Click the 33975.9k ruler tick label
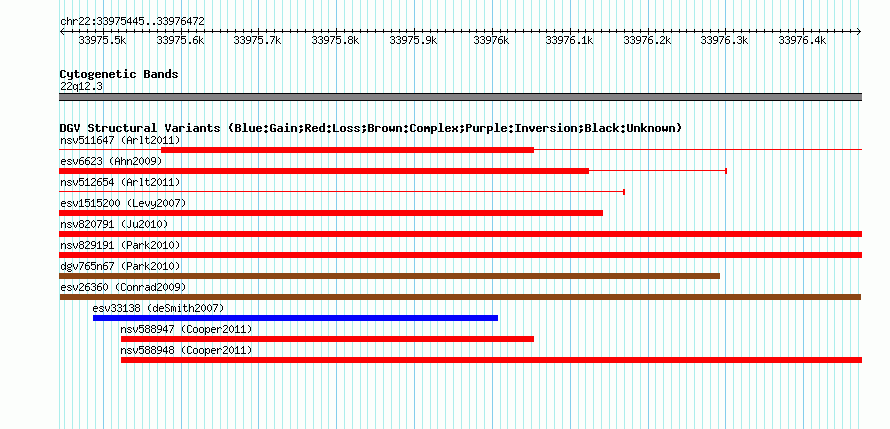The image size is (890, 429). coord(414,41)
